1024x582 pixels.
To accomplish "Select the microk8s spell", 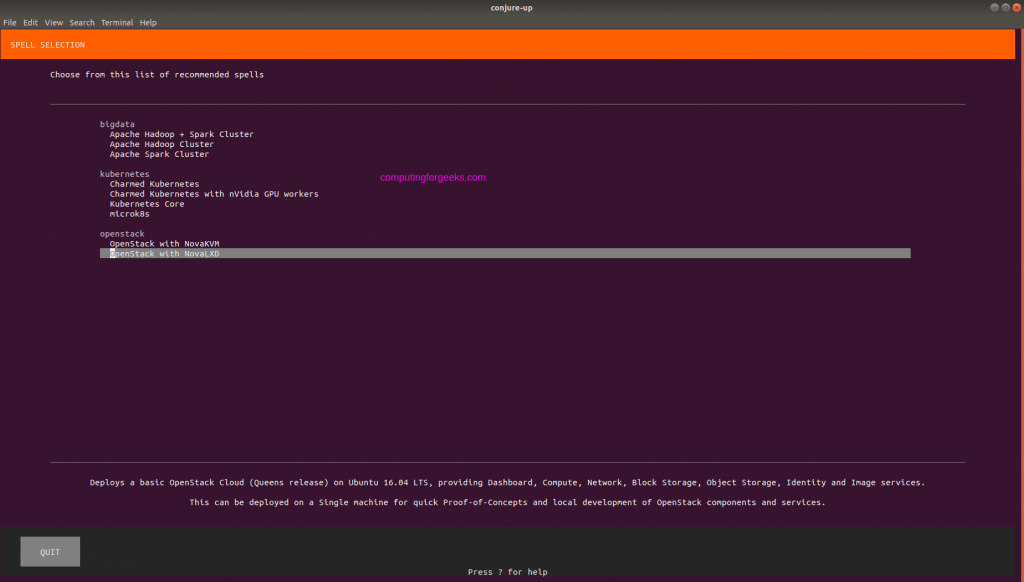I will [132, 213].
